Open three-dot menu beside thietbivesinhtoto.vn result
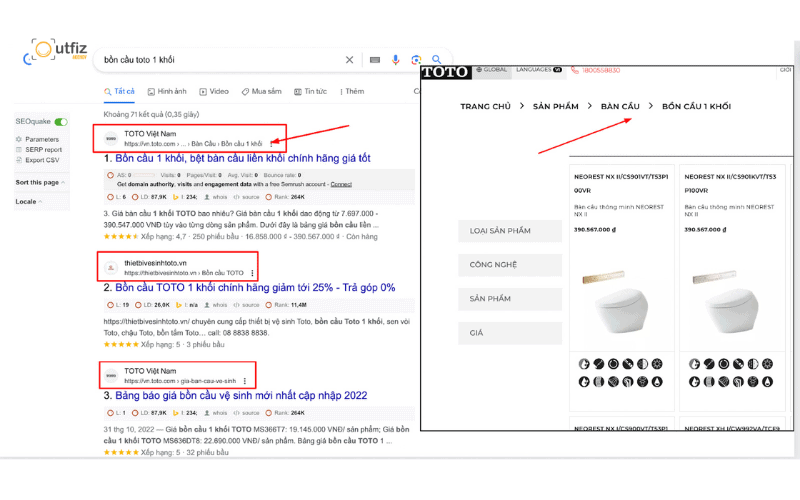The height and width of the screenshot is (500, 800). [x=252, y=273]
